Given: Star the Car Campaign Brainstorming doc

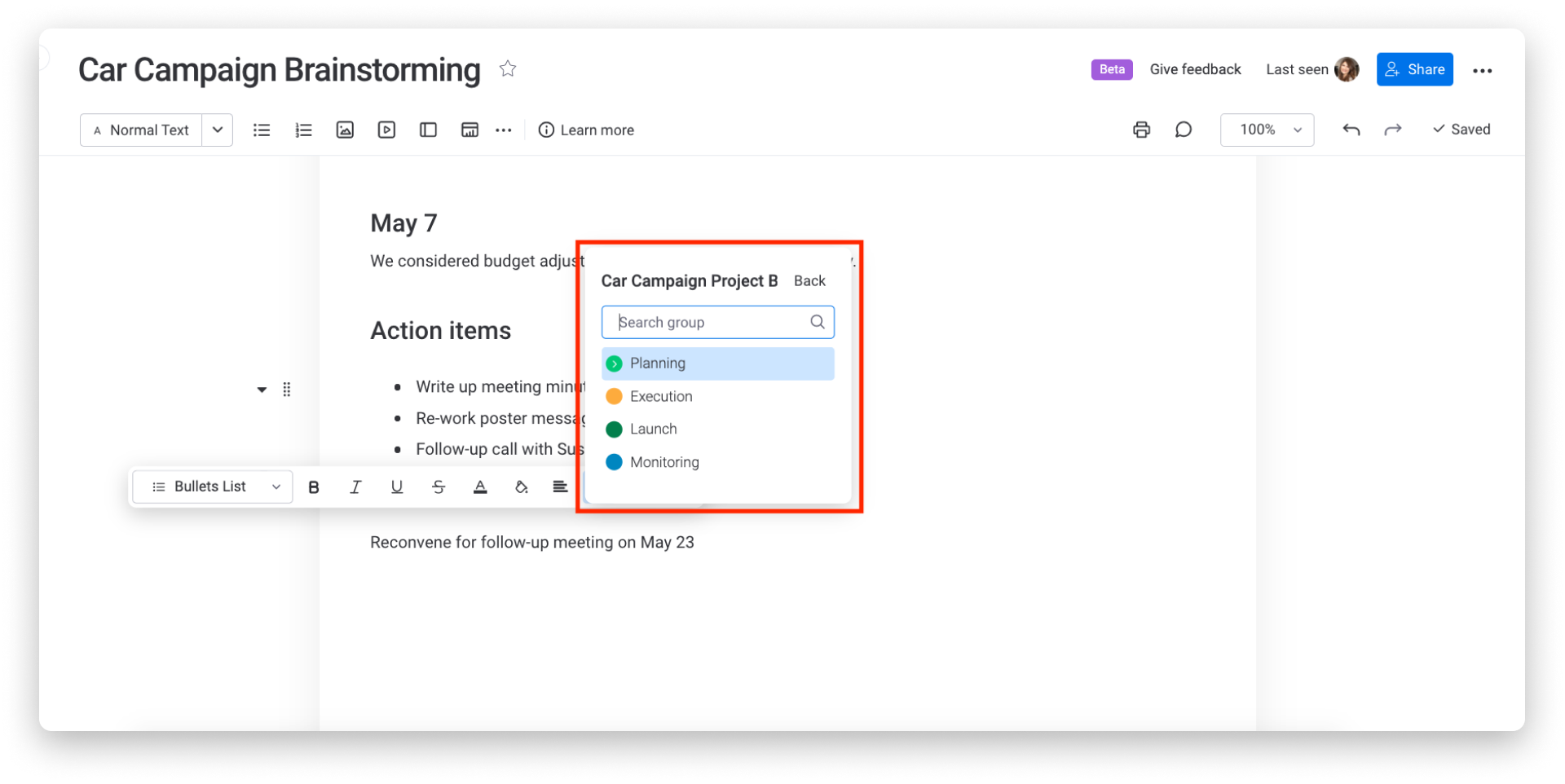Looking at the screenshot, I should coord(508,68).
